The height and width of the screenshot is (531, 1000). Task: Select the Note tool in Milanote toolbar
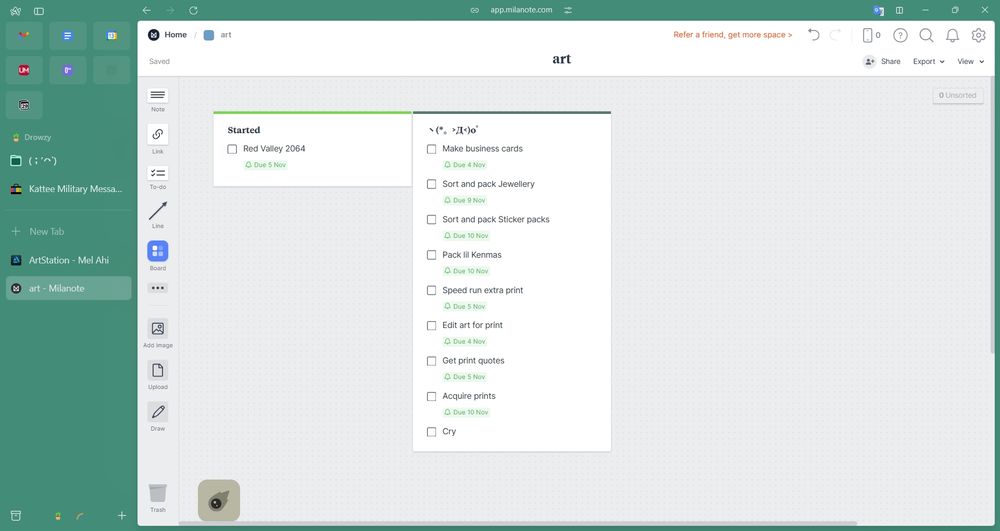tap(158, 96)
